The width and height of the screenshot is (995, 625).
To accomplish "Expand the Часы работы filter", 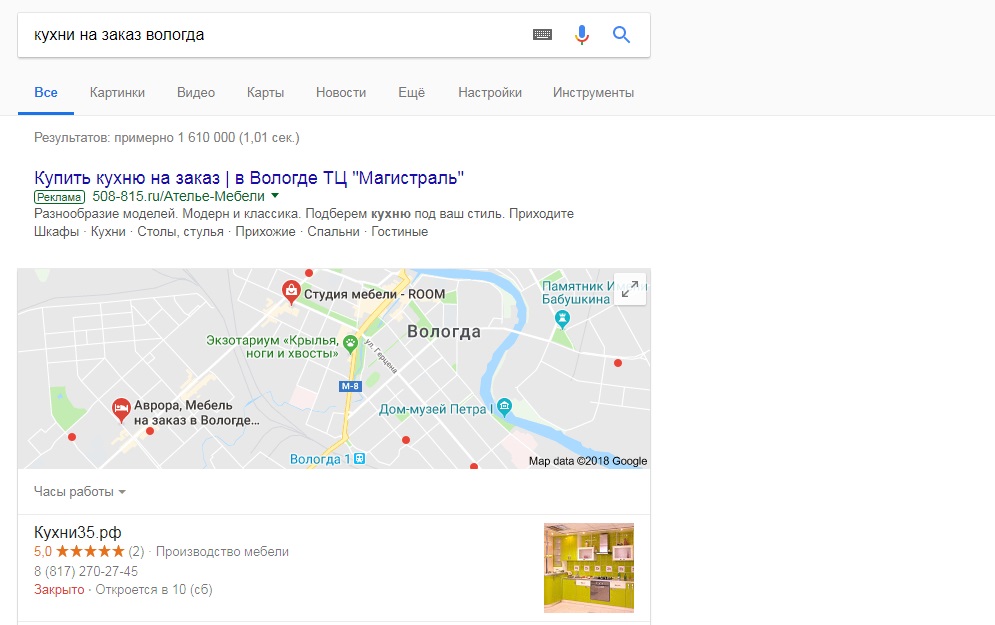I will pyautogui.click(x=79, y=492).
